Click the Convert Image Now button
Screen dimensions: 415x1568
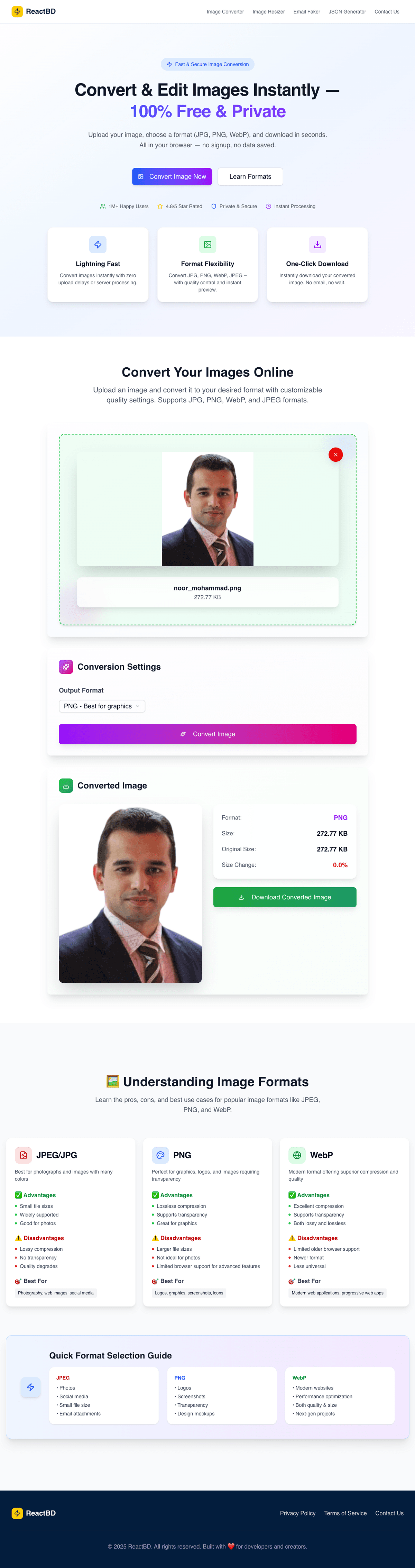172,176
